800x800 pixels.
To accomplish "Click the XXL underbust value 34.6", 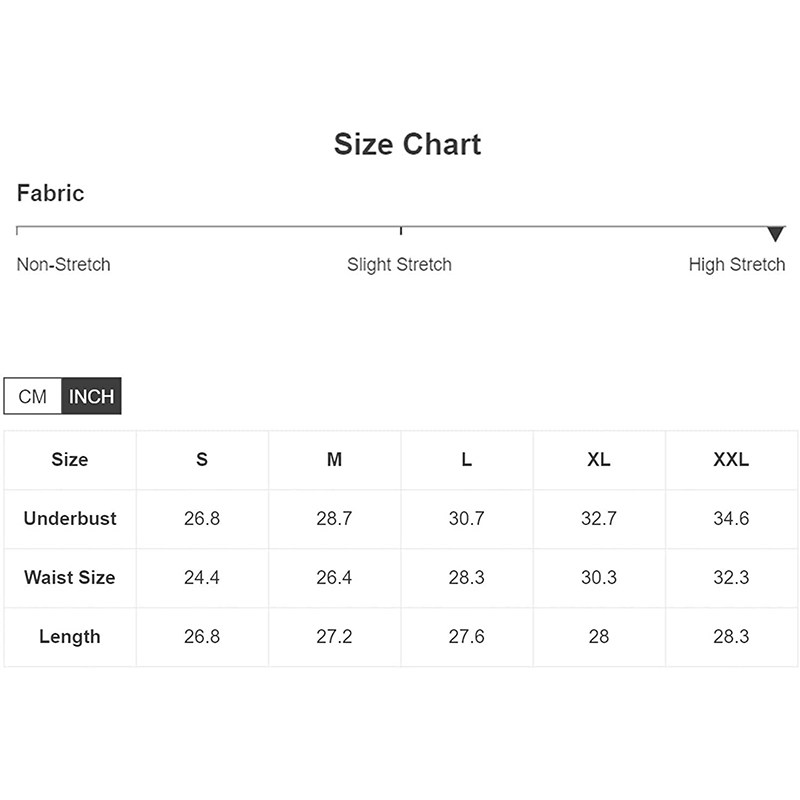I will point(731,519).
